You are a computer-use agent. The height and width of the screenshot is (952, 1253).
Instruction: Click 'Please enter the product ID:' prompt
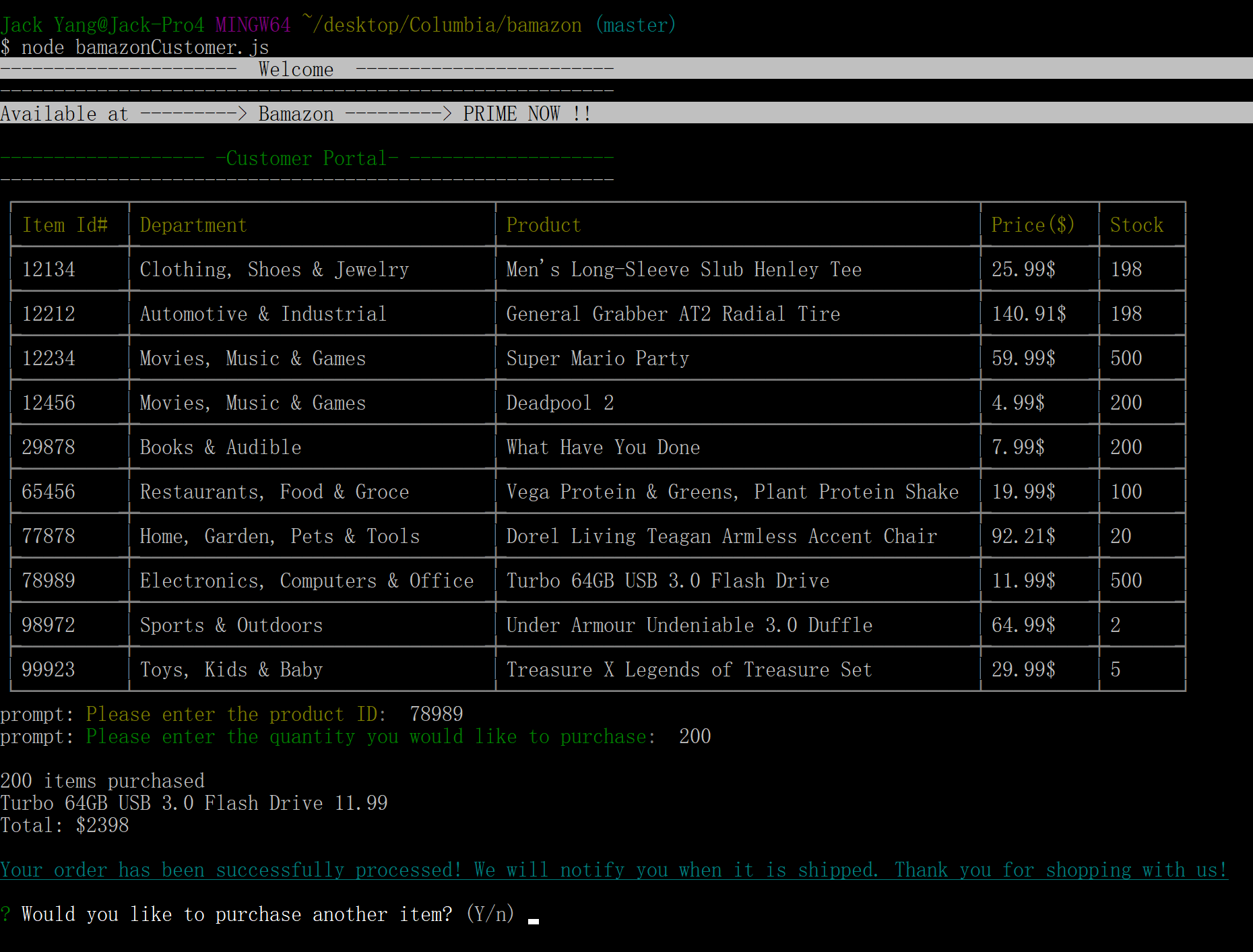[236, 714]
